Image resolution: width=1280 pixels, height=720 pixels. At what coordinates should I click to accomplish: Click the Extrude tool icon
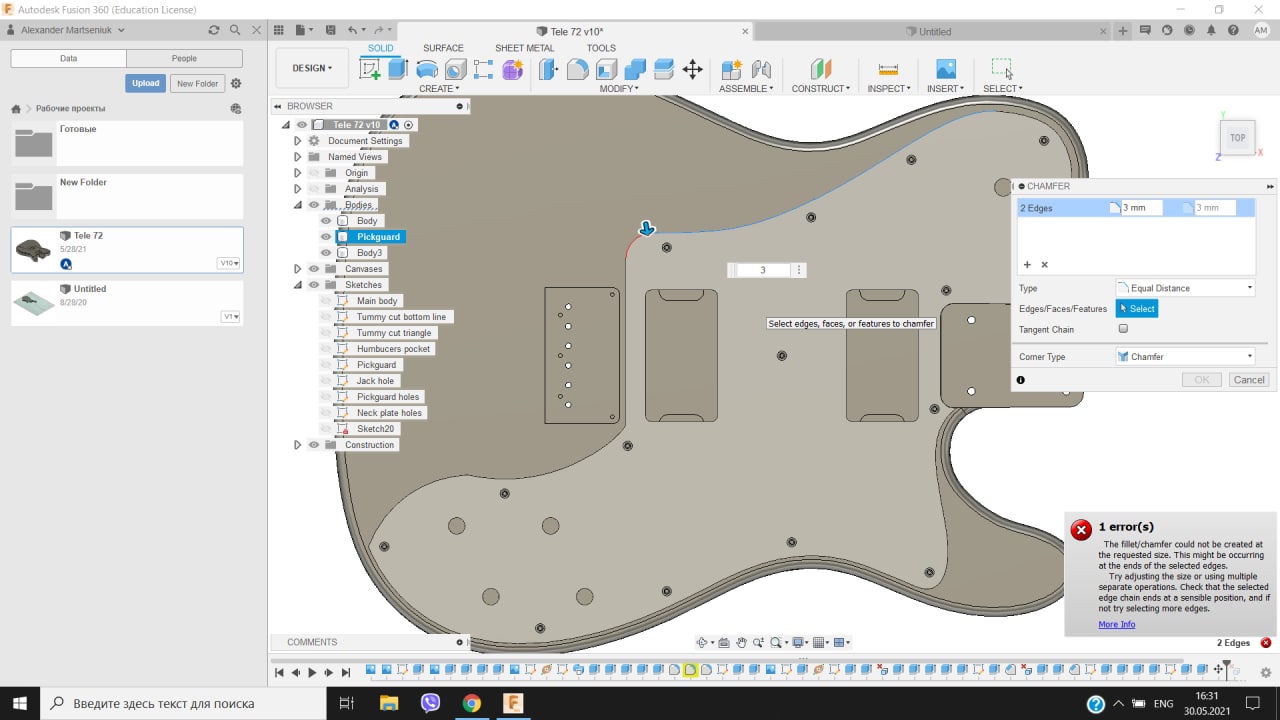coord(398,69)
